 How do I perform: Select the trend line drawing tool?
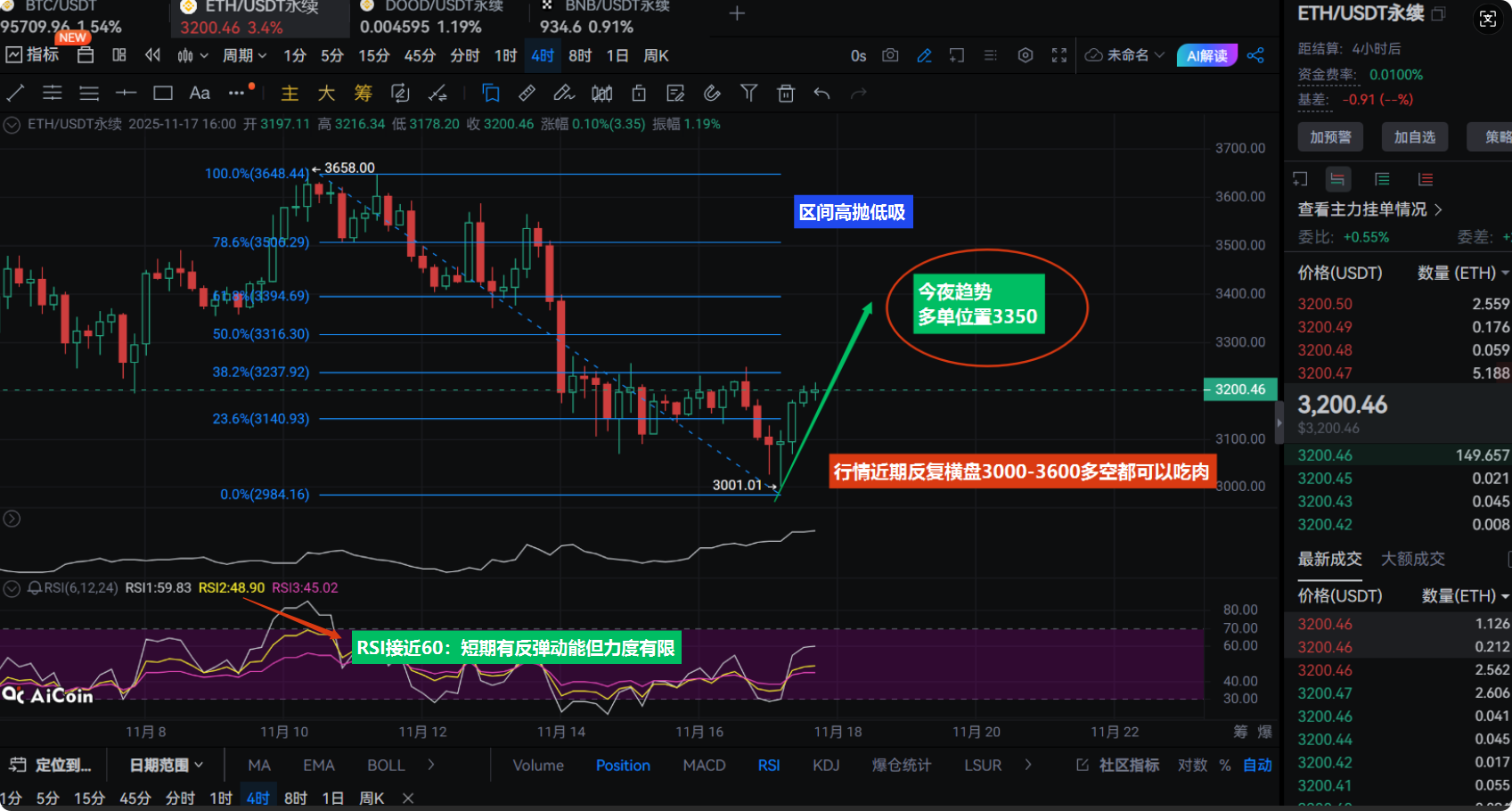[x=15, y=93]
